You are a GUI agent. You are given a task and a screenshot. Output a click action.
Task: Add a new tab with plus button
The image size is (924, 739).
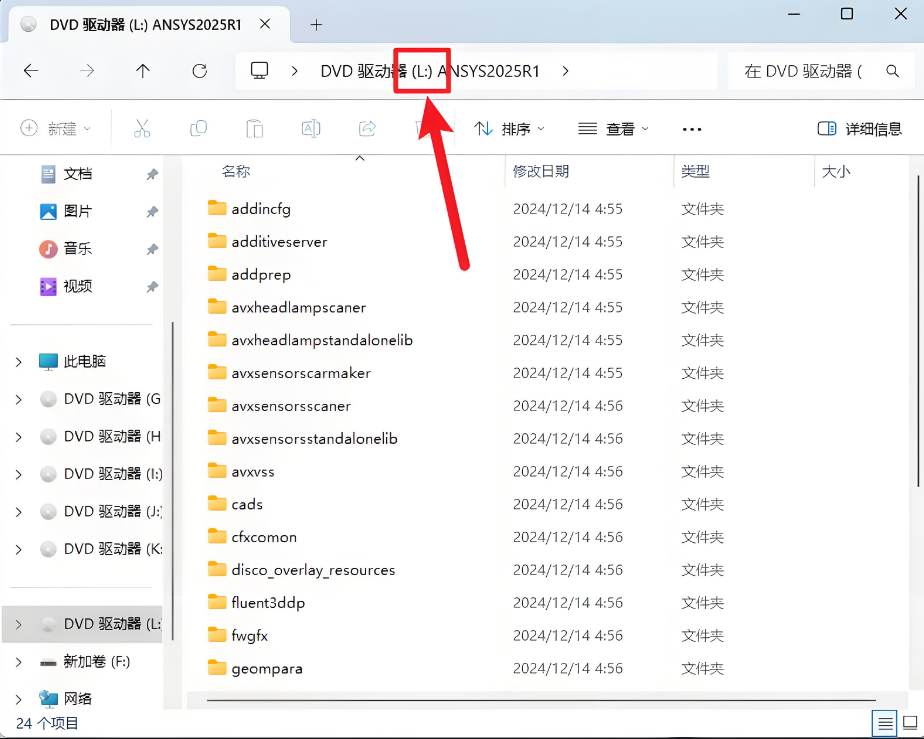coord(316,25)
